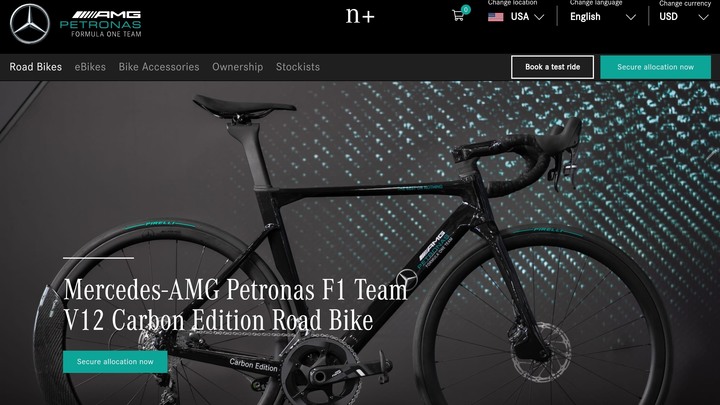Screen dimensions: 720x405
Task: Expand the USD currency selector
Action: (684, 17)
